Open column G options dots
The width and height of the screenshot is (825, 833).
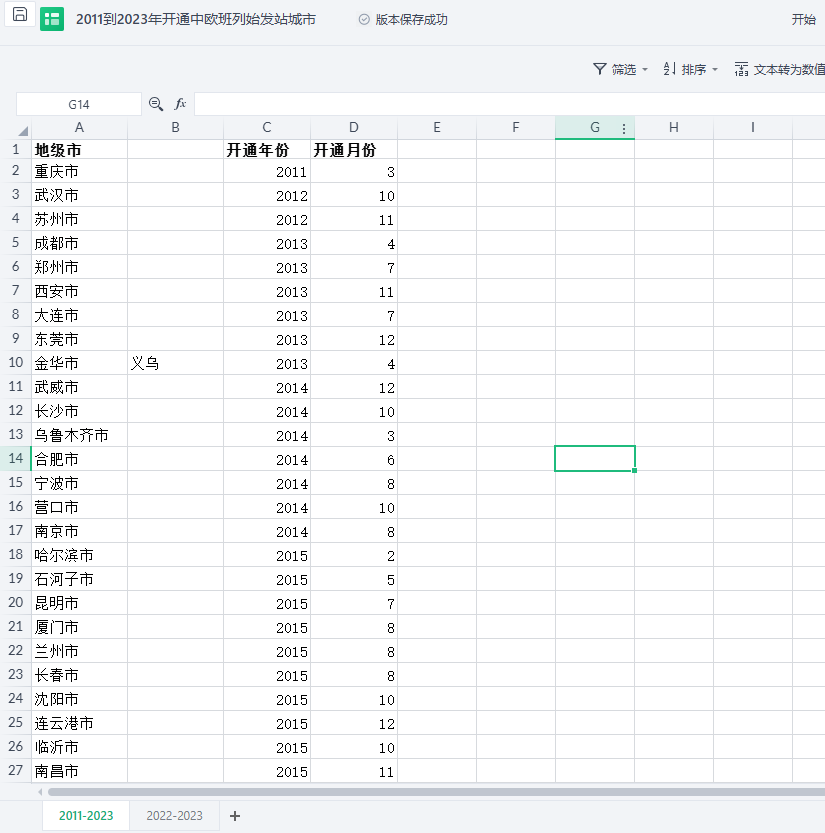(624, 128)
